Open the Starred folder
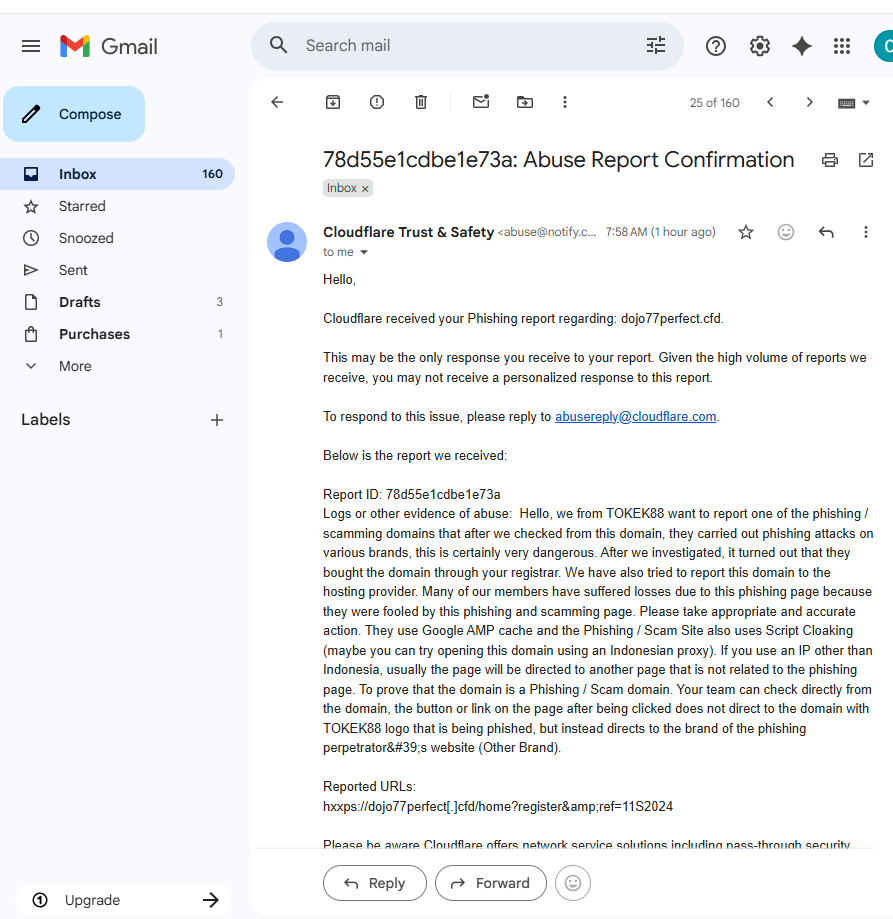893x919 pixels. point(117,206)
